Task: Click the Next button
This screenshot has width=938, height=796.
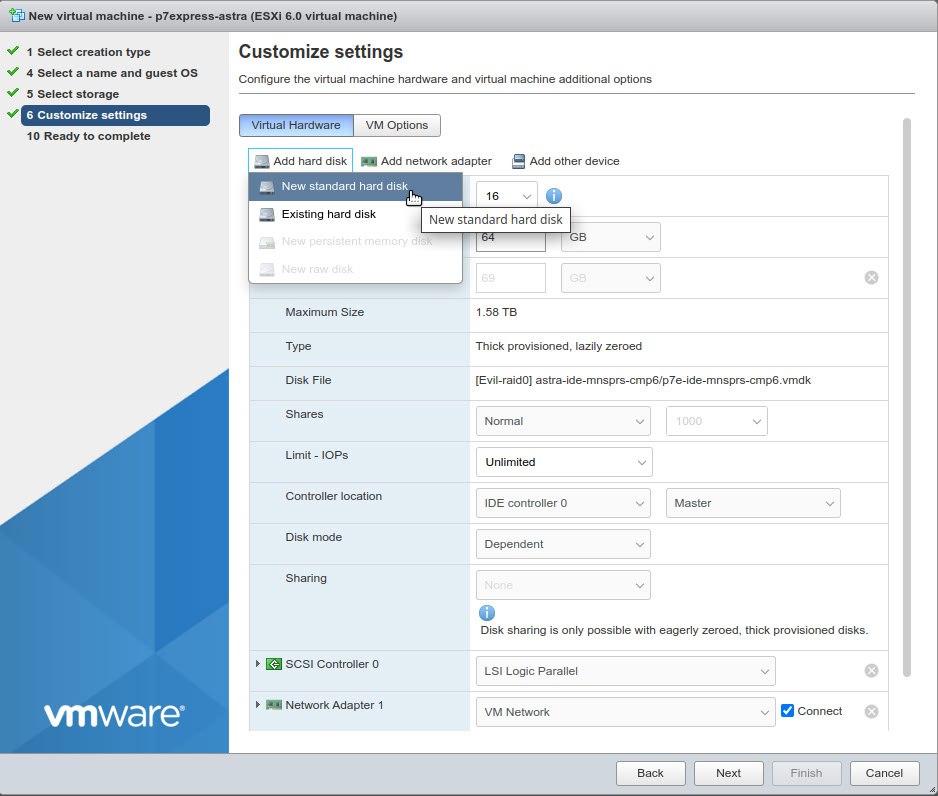Action: coord(728,773)
